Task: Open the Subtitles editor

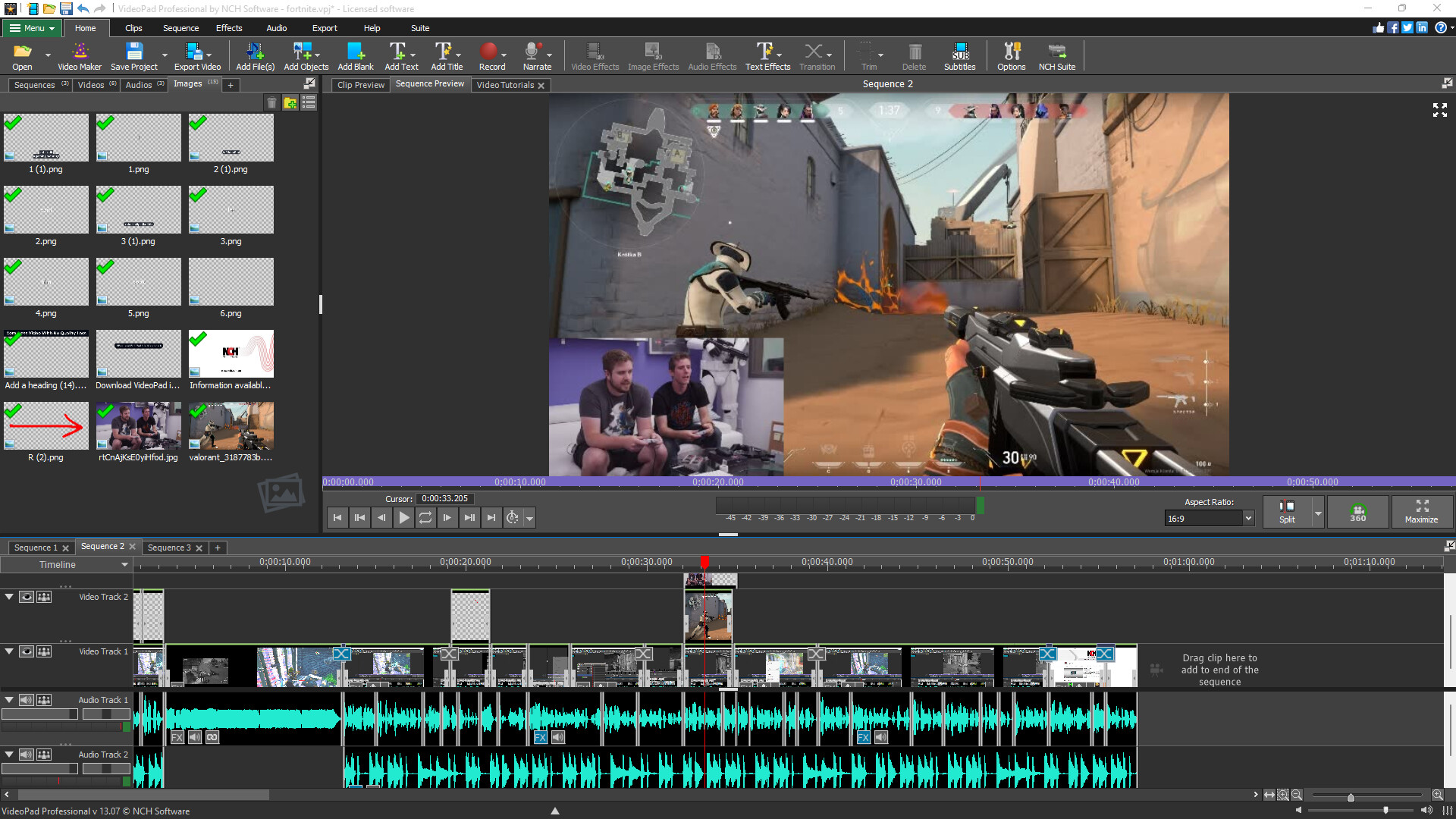Action: click(959, 55)
